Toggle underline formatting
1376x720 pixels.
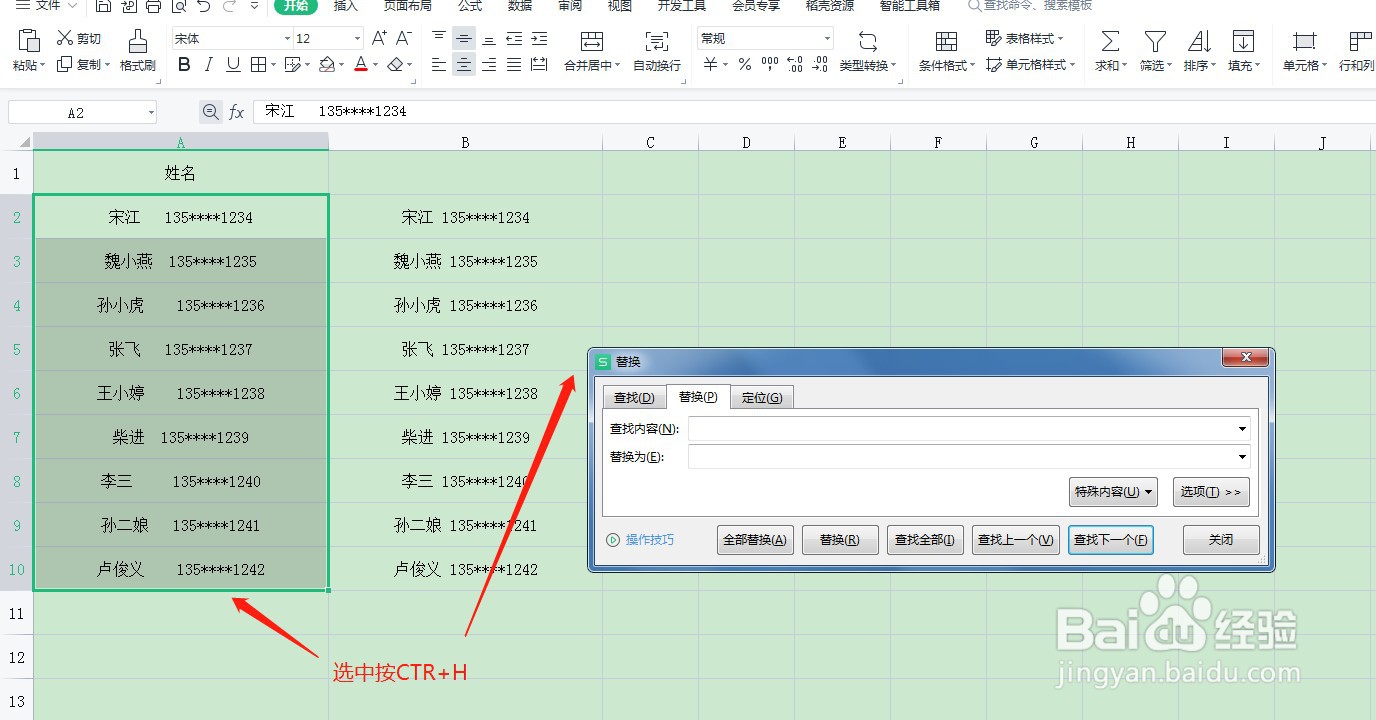pos(233,64)
